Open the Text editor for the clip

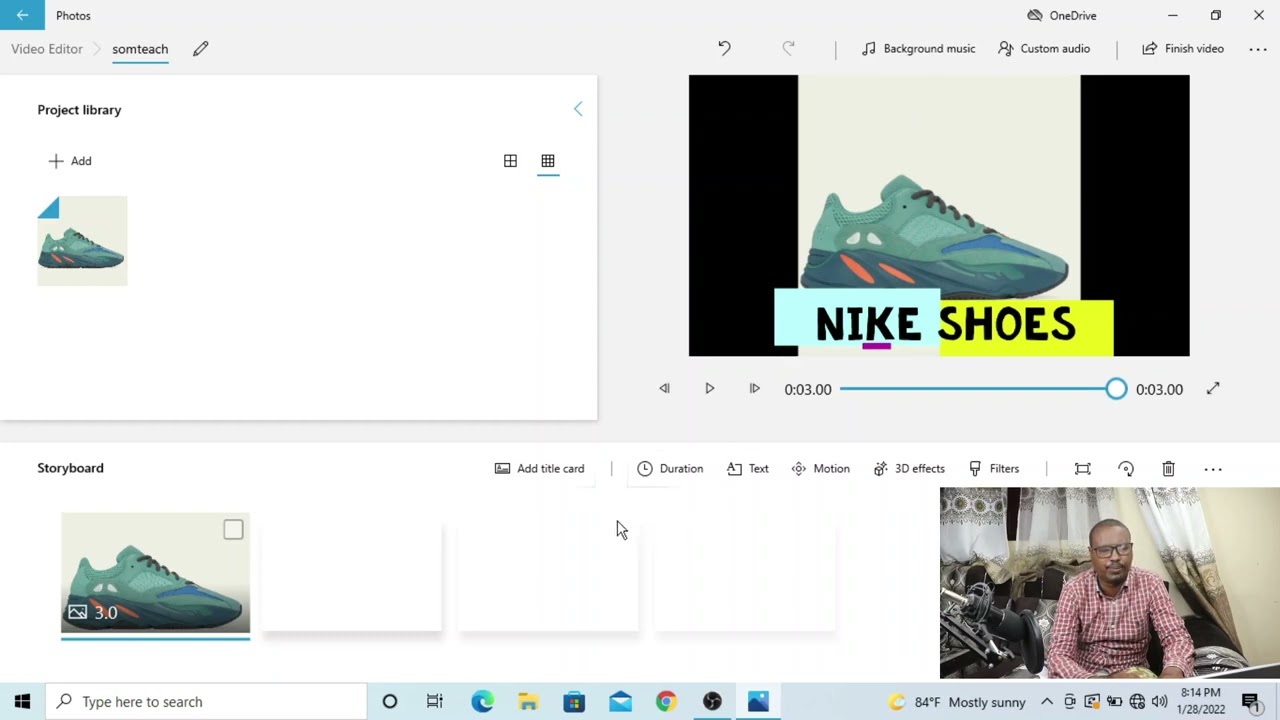(748, 469)
